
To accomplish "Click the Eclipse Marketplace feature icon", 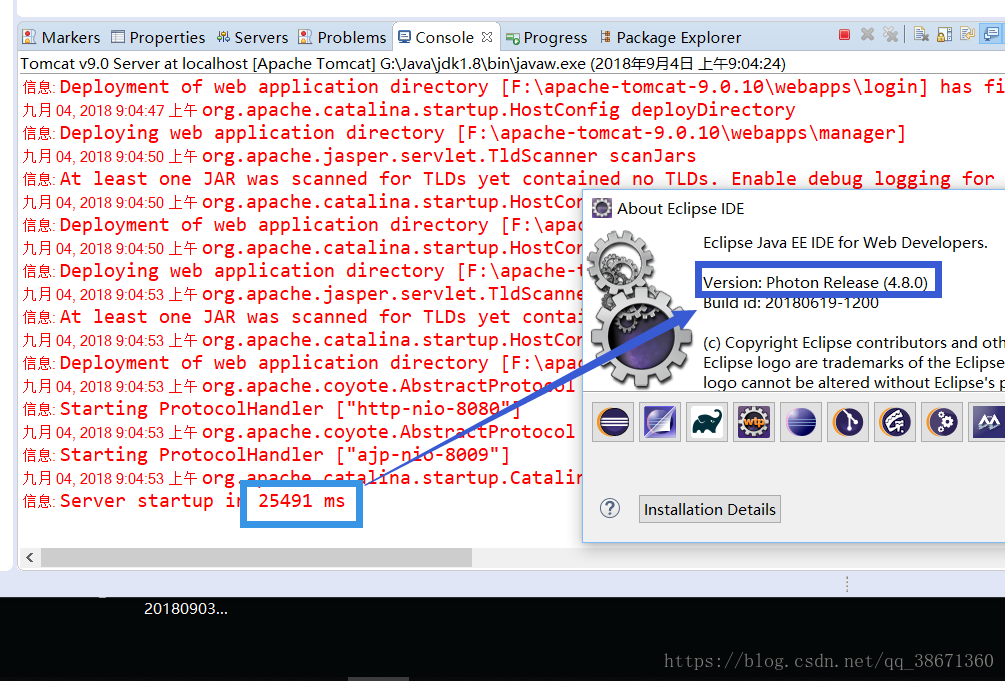I will 895,422.
